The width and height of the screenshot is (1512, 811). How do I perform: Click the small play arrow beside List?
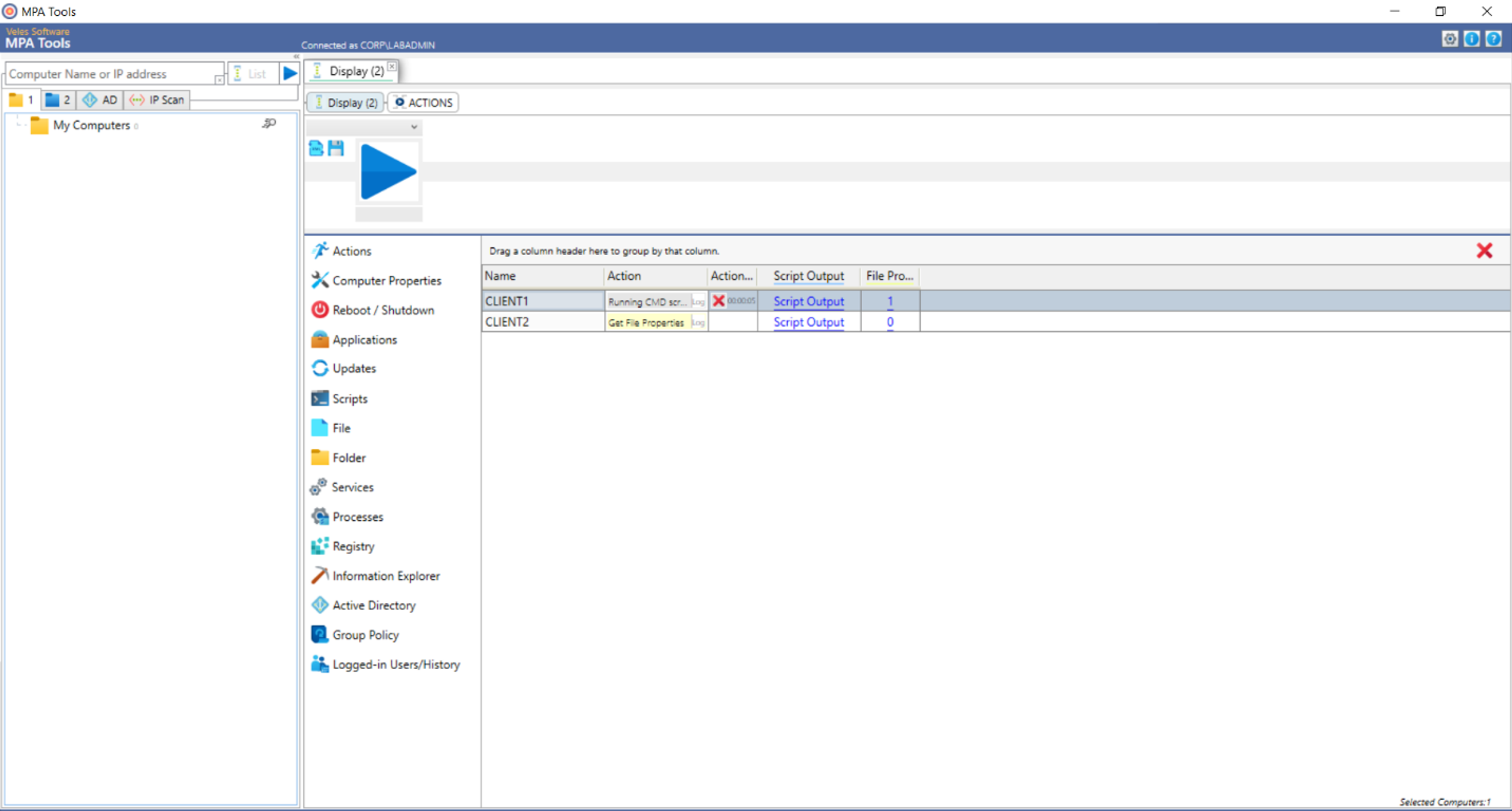tap(289, 73)
